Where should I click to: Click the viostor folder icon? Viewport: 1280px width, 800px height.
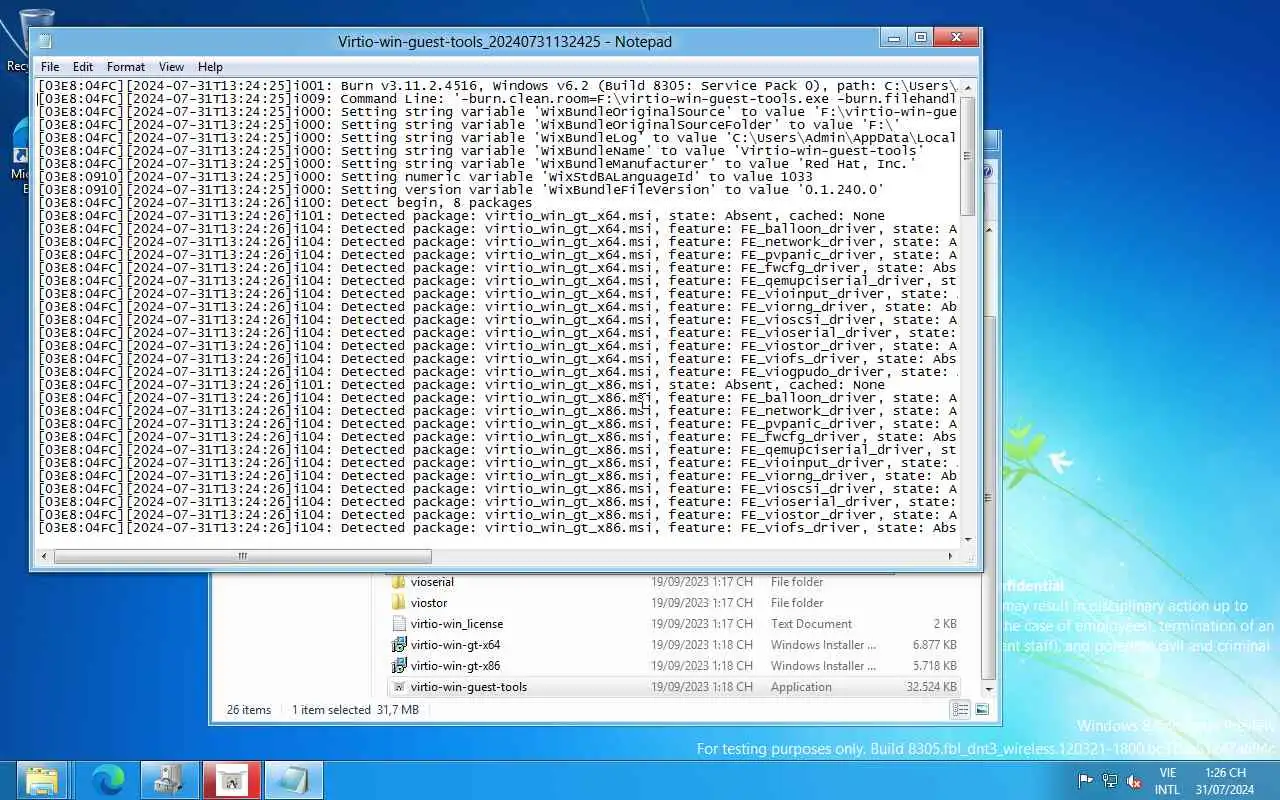click(399, 603)
